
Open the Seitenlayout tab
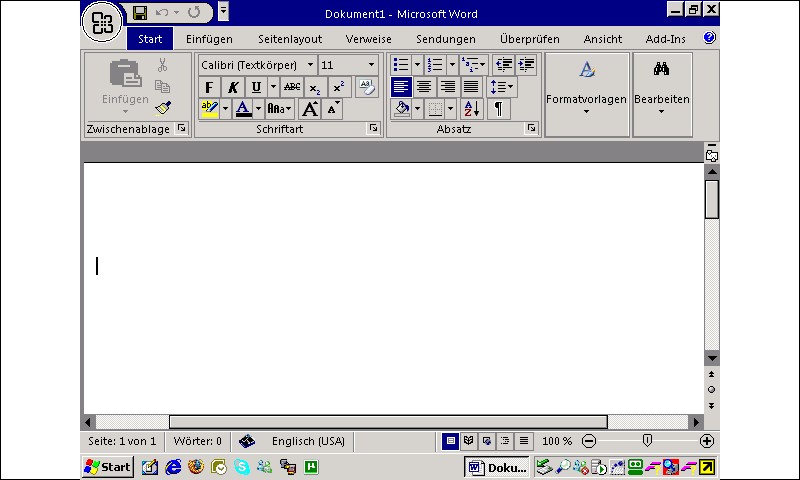[x=290, y=39]
